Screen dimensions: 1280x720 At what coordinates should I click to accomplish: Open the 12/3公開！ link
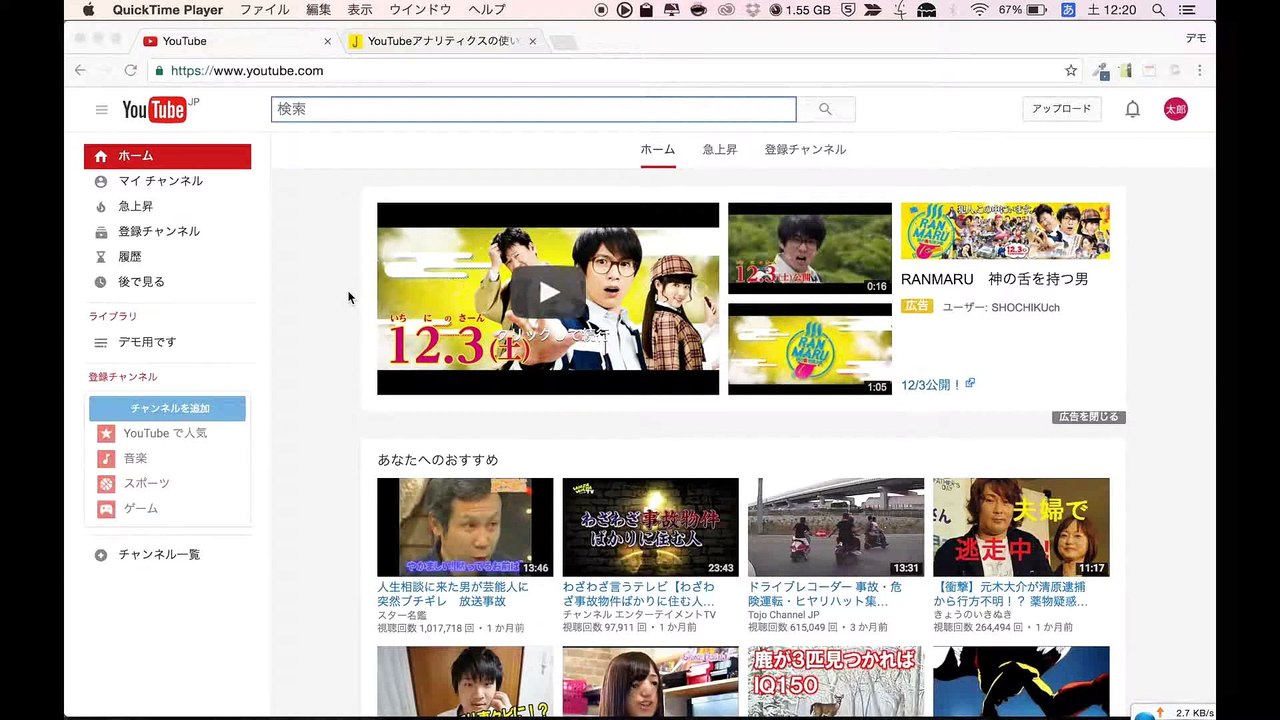[931, 385]
